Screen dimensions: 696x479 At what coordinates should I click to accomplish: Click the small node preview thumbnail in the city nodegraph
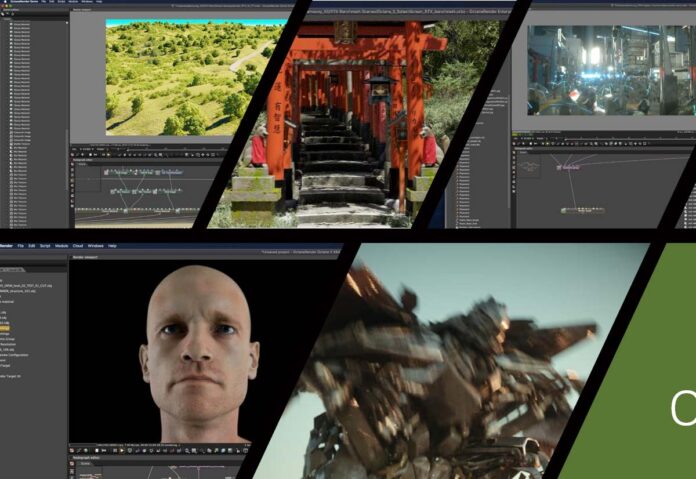pos(529,166)
